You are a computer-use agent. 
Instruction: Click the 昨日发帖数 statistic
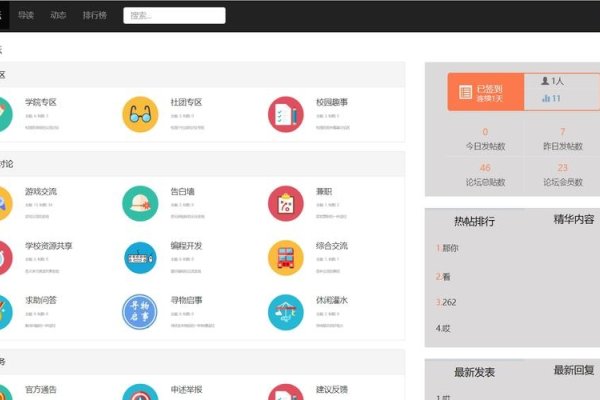click(563, 140)
